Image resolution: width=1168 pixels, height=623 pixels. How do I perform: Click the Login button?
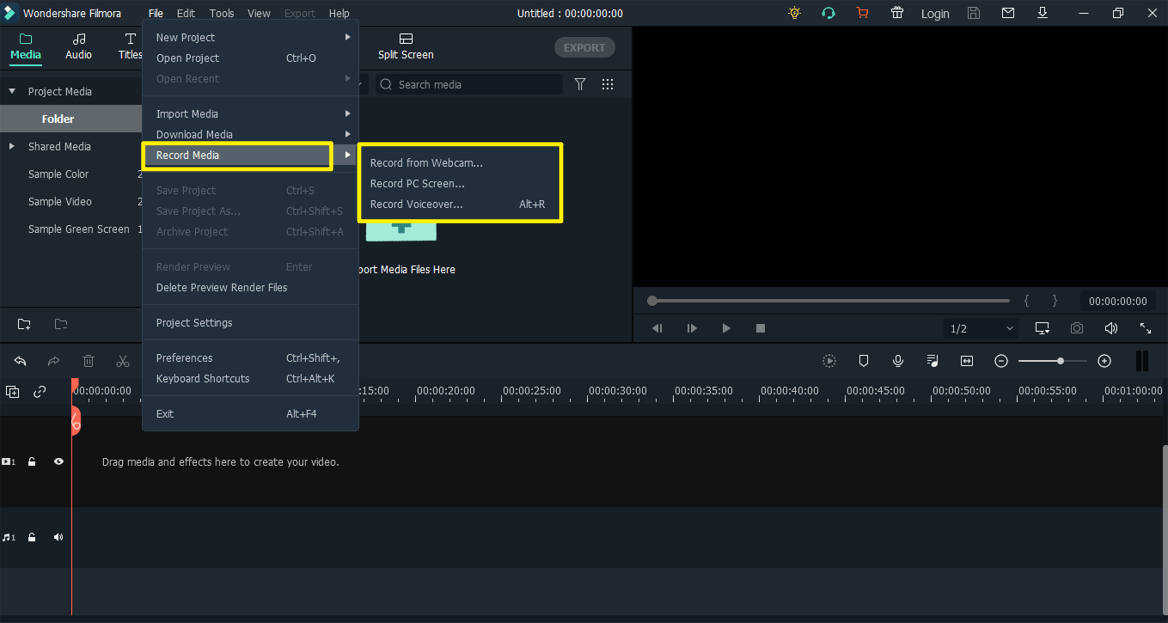coord(935,13)
